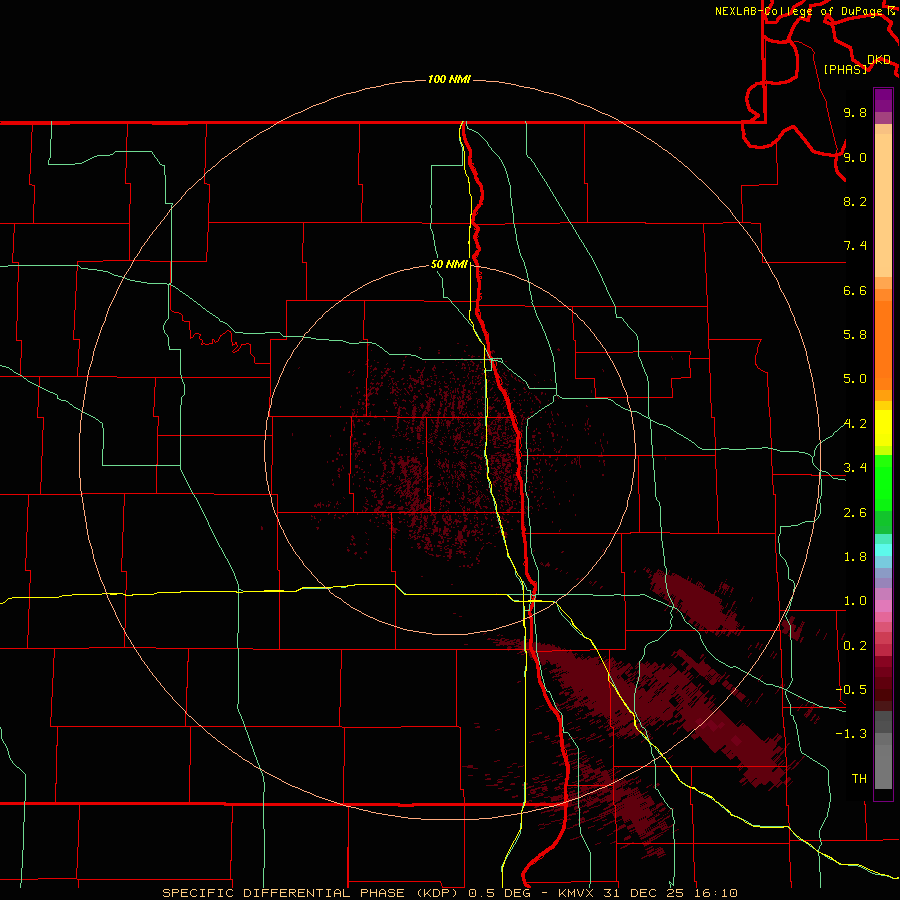Click the "[PHAS]" label above the color scale
Screen dimensions: 900x900
[x=845, y=69]
